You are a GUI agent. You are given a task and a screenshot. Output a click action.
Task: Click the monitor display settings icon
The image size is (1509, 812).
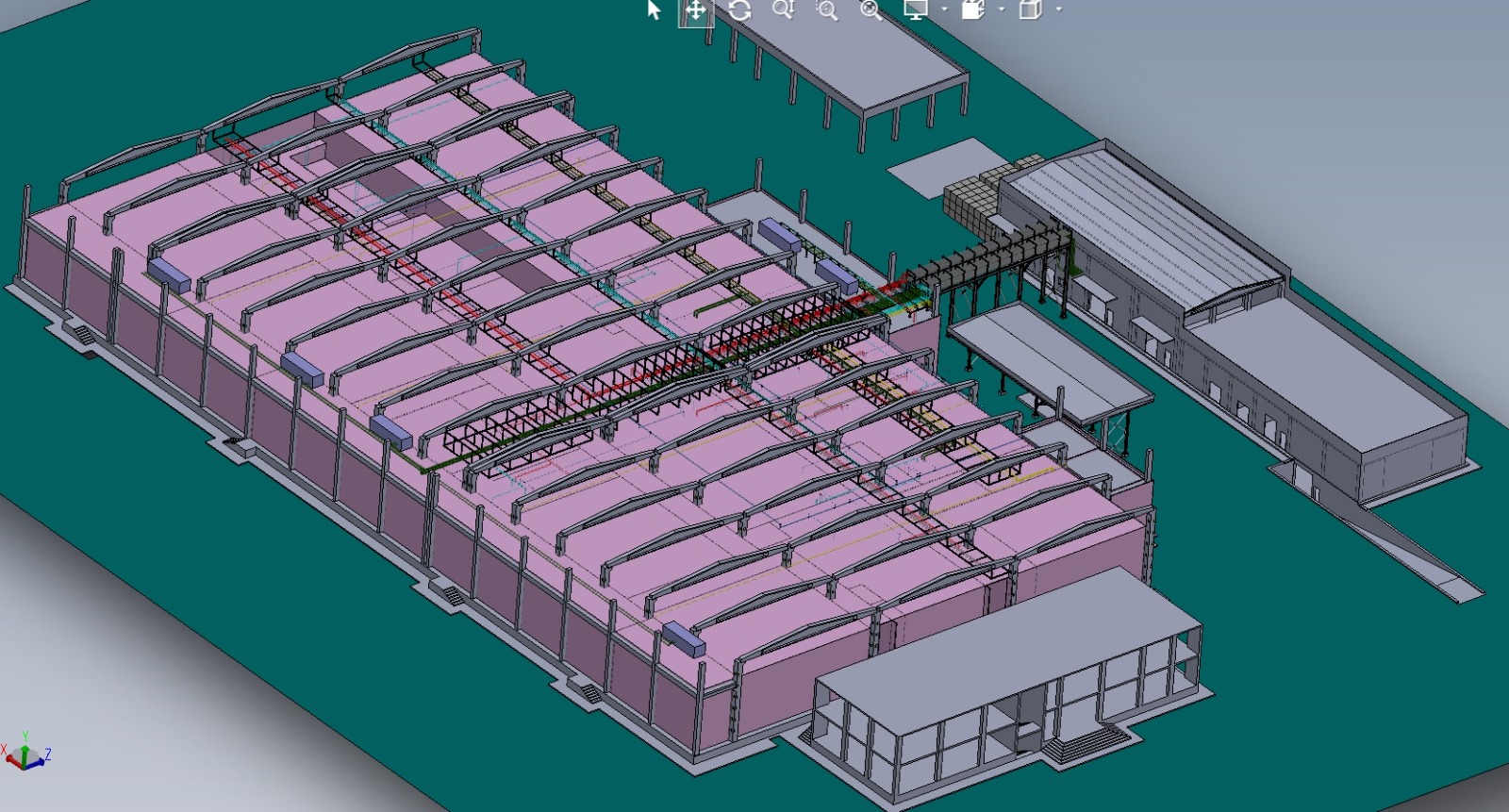[916, 9]
